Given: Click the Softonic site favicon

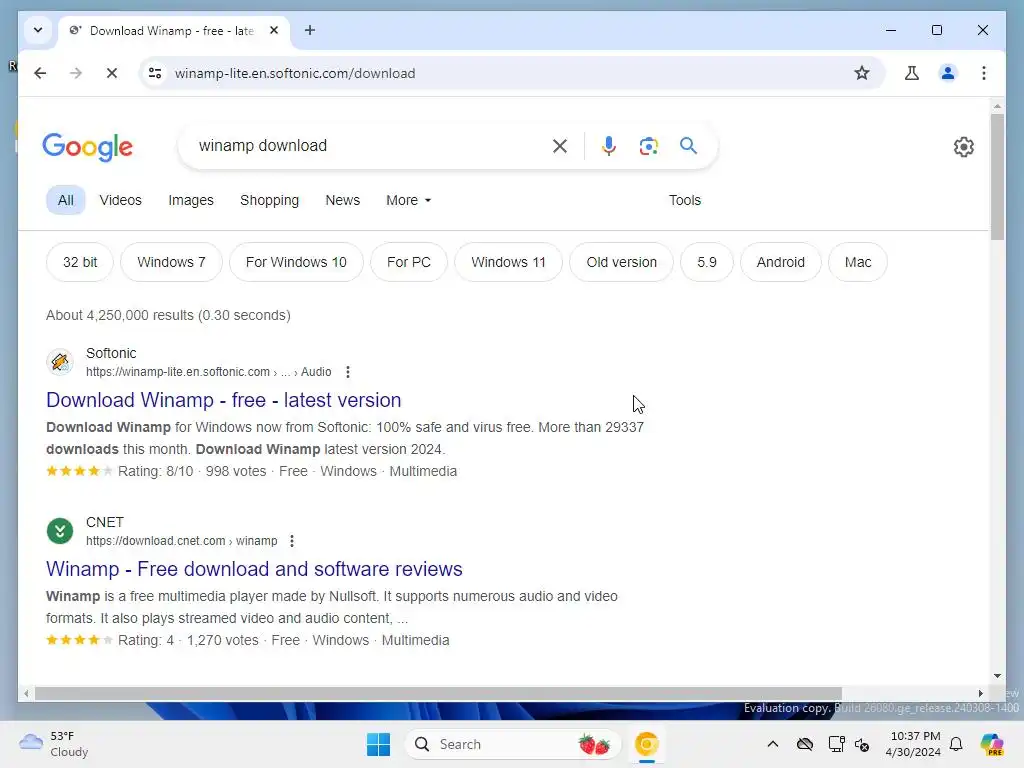Looking at the screenshot, I should click(x=60, y=362).
